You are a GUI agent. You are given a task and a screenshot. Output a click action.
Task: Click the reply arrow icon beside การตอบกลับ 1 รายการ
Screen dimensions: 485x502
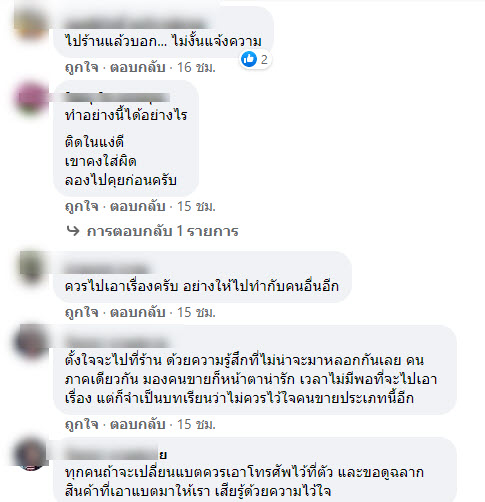tap(73, 231)
